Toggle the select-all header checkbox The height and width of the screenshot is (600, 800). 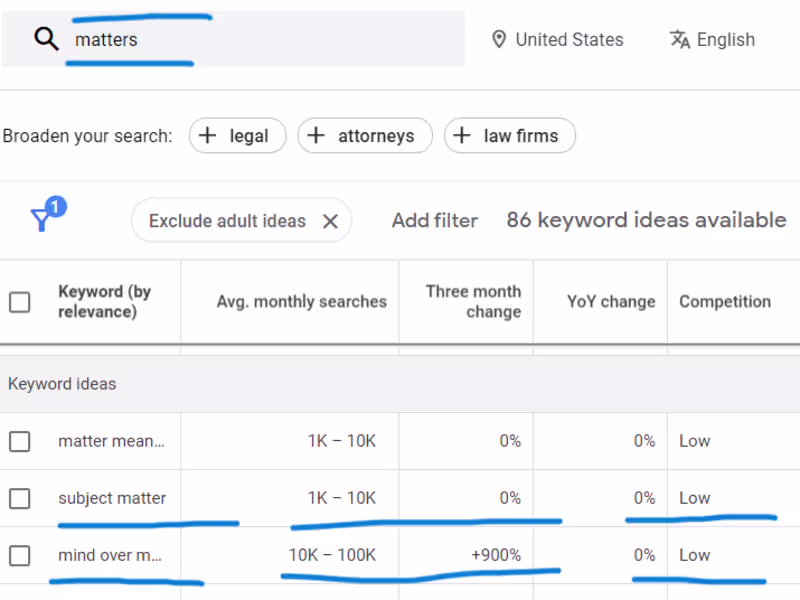pyautogui.click(x=20, y=301)
